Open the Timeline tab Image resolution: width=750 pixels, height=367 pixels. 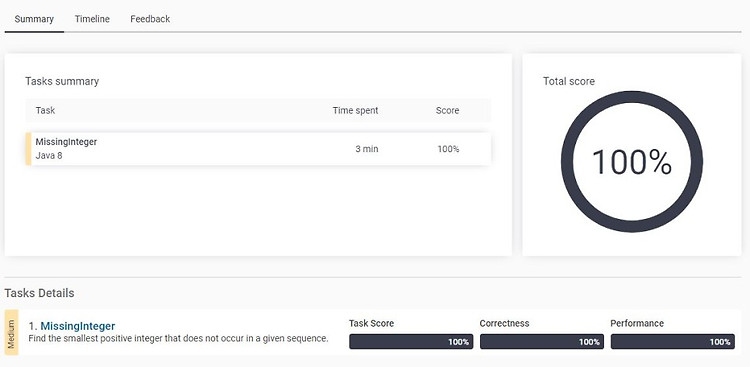tap(92, 19)
